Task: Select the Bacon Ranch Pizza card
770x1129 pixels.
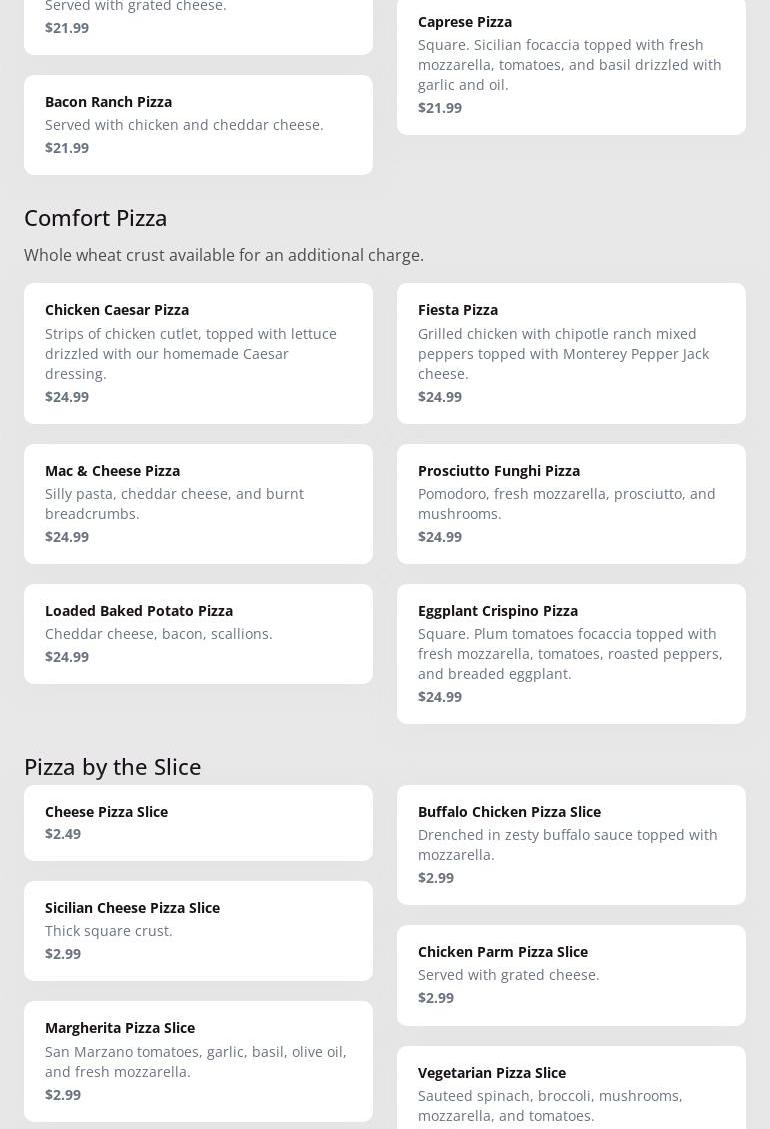Action: pyautogui.click(x=198, y=124)
